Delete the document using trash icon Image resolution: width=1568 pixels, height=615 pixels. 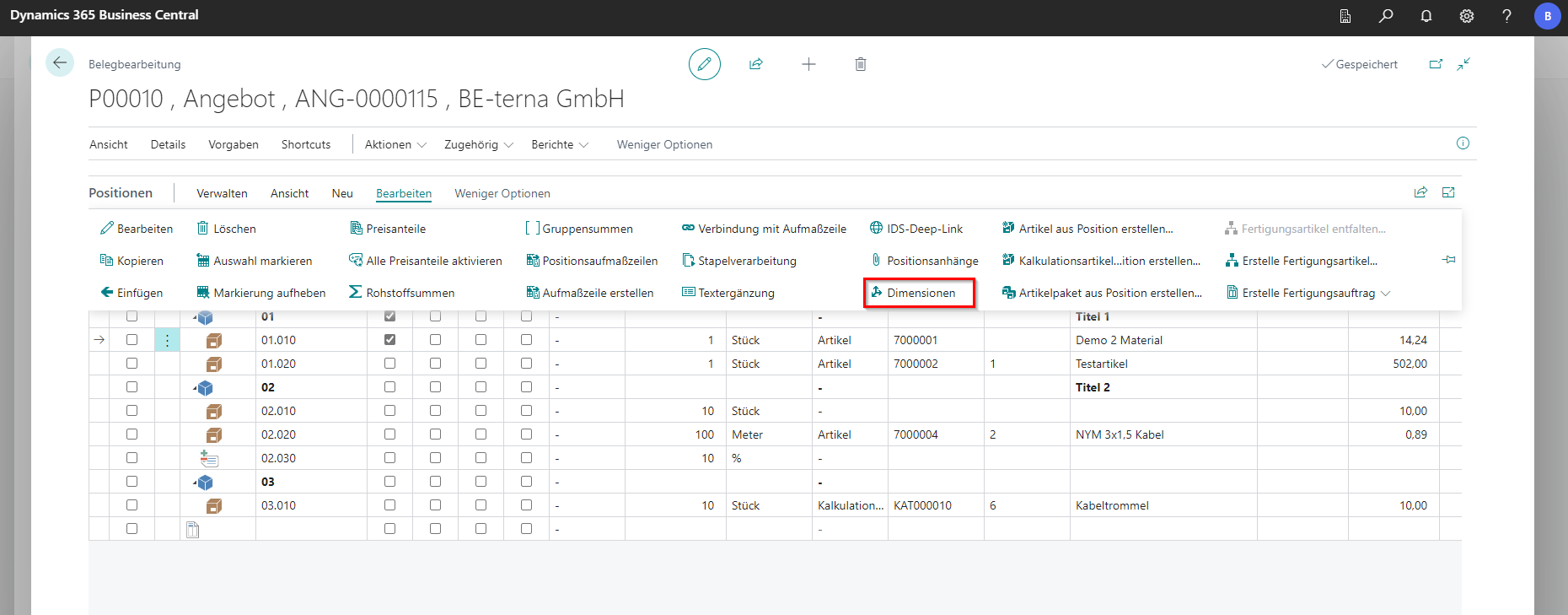point(860,64)
